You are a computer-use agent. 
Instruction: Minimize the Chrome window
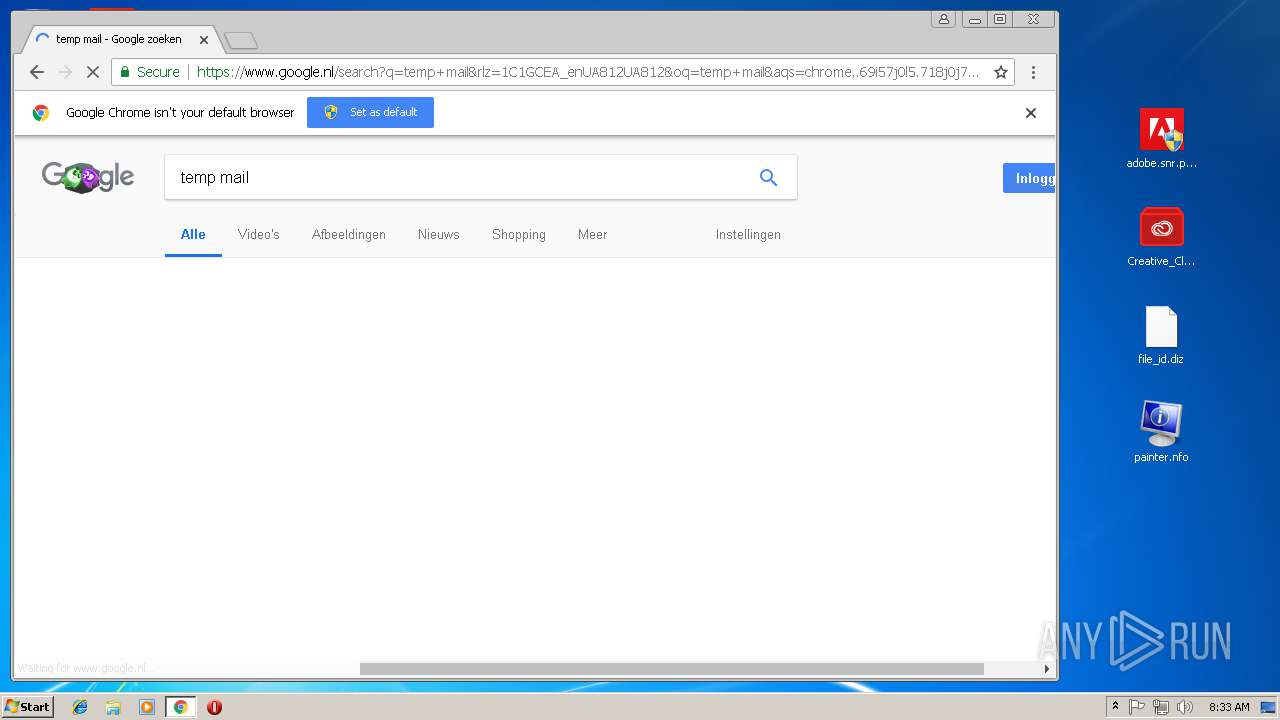point(975,19)
